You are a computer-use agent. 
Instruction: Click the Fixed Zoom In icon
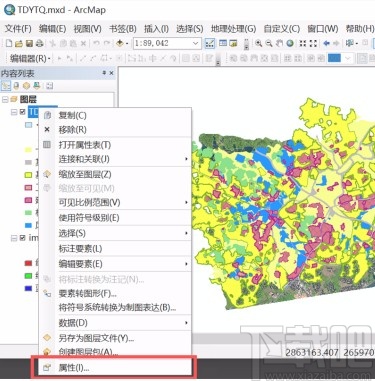303,43
